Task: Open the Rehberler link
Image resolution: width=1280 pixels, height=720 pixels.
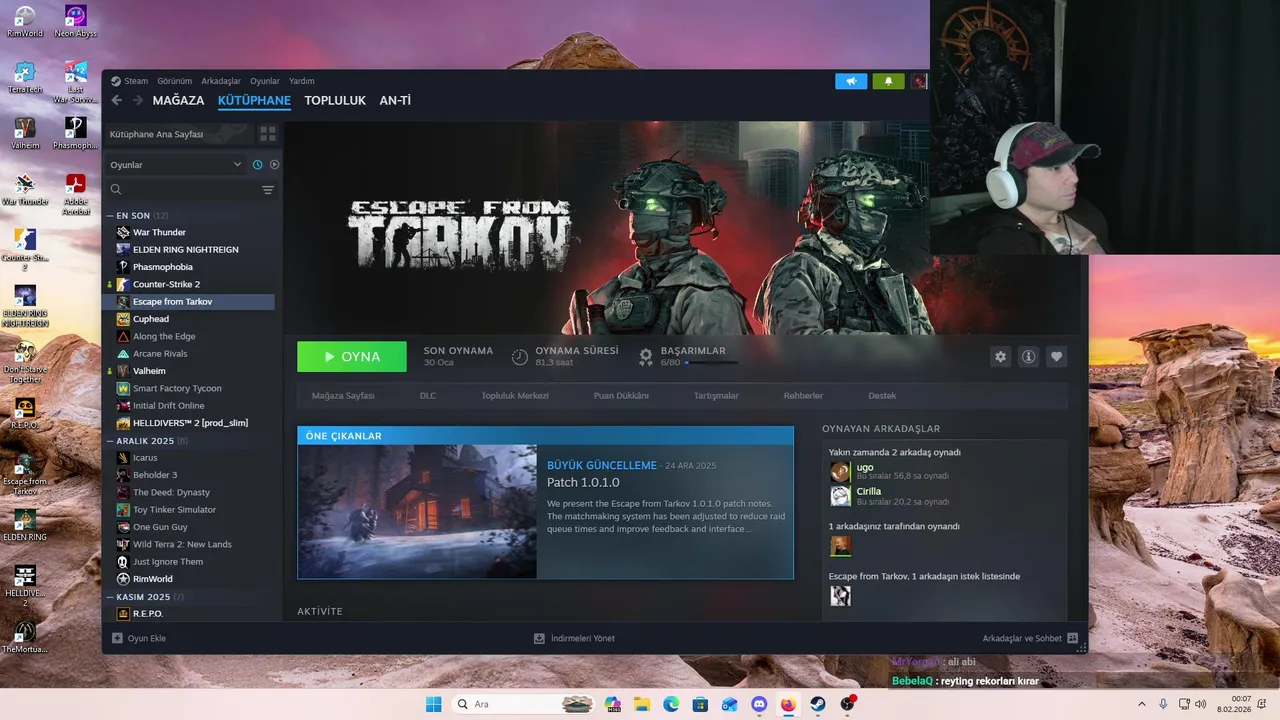Action: (x=803, y=396)
